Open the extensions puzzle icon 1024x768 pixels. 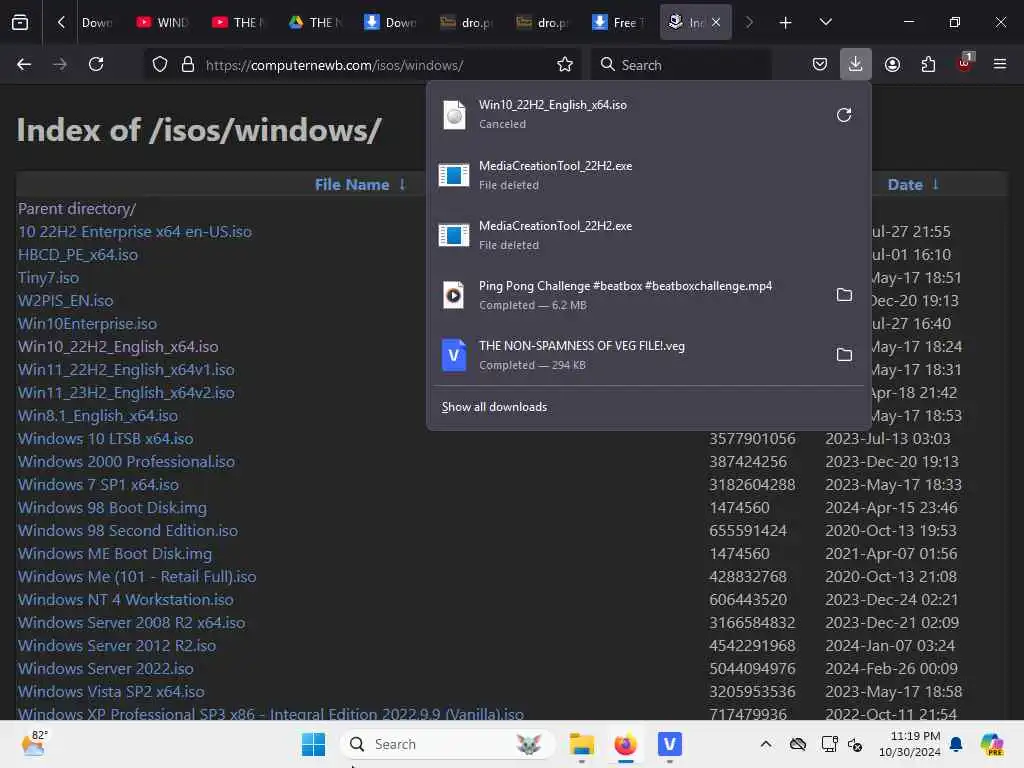pos(928,65)
